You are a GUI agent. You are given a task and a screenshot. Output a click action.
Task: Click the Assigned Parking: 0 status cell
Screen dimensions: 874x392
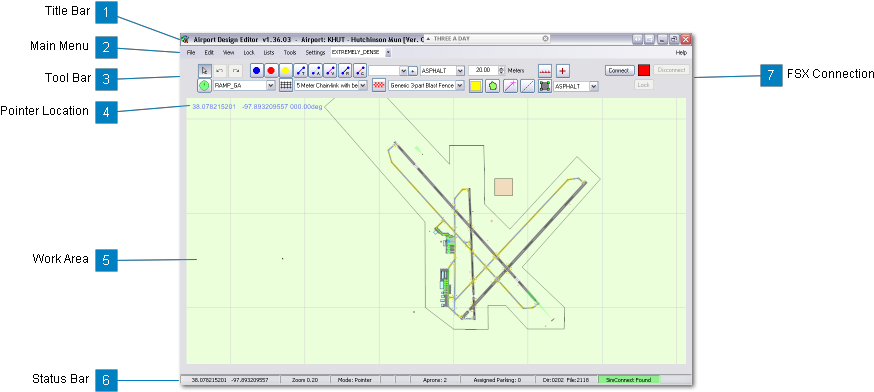pos(497,380)
